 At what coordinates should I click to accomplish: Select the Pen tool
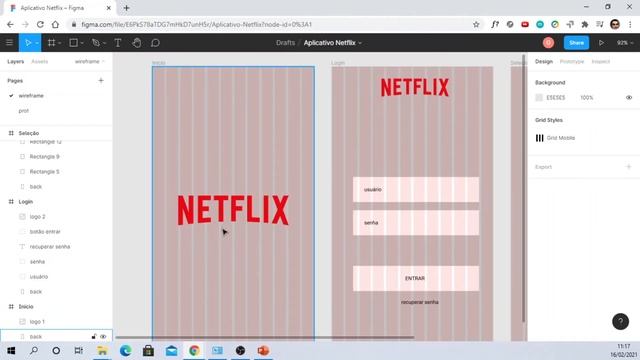96,42
